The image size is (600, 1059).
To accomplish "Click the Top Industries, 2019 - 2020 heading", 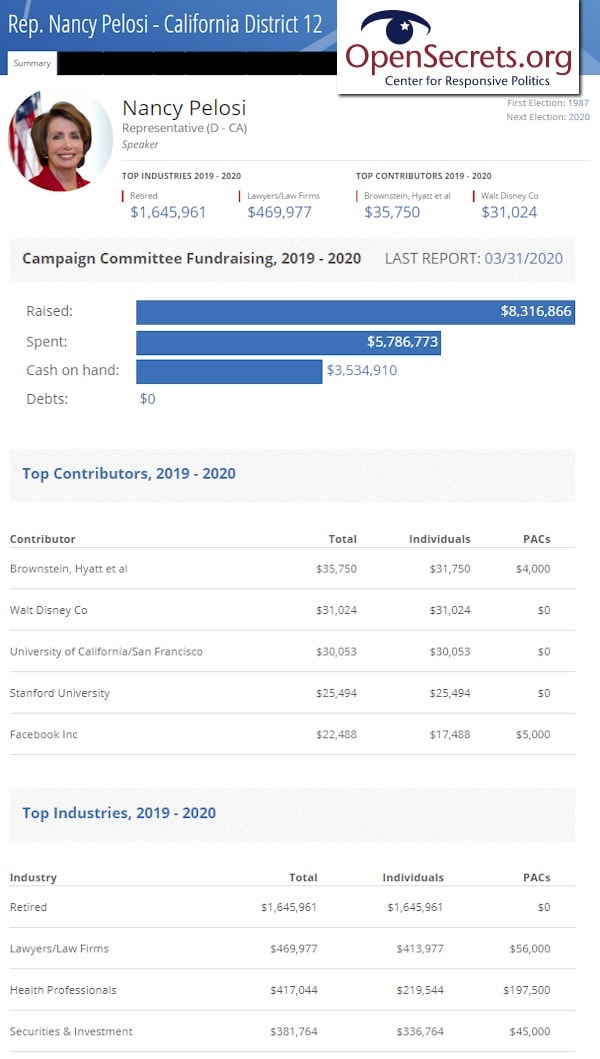I will click(119, 813).
